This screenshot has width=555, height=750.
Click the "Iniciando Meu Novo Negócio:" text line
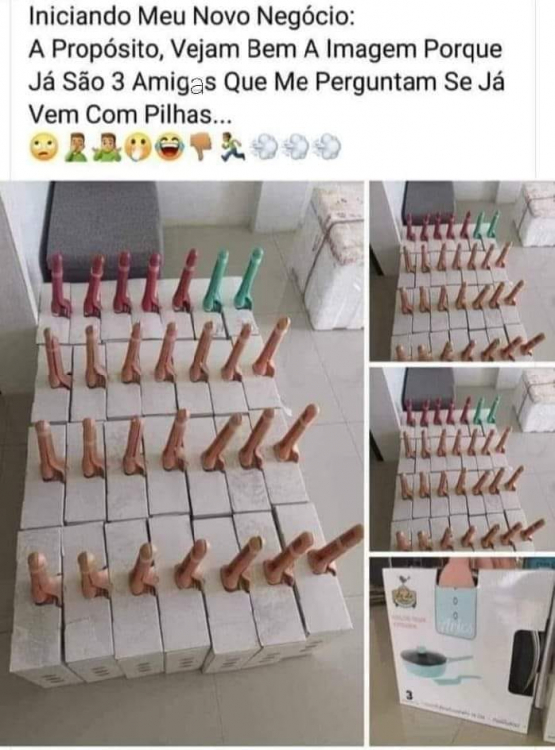[192, 17]
